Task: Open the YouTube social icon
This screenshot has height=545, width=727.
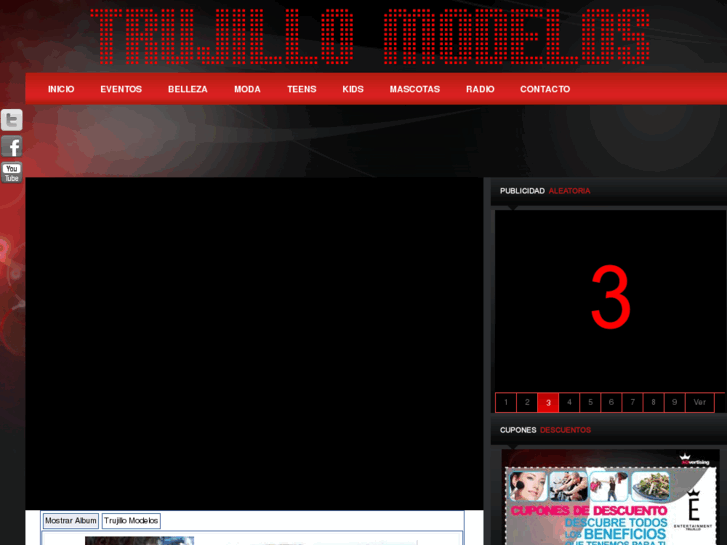Action: tap(12, 173)
